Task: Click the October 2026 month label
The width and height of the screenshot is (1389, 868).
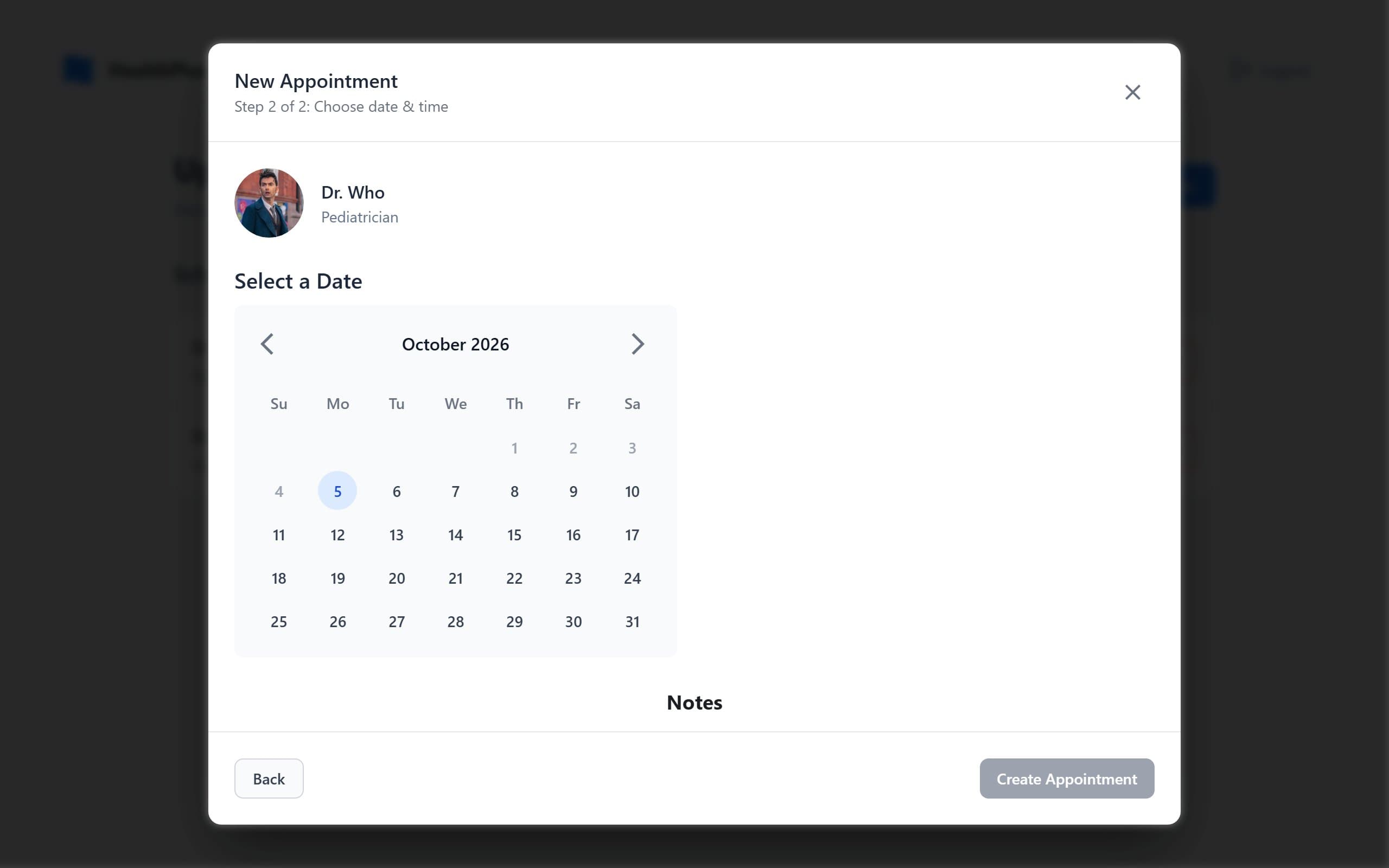Action: [456, 344]
